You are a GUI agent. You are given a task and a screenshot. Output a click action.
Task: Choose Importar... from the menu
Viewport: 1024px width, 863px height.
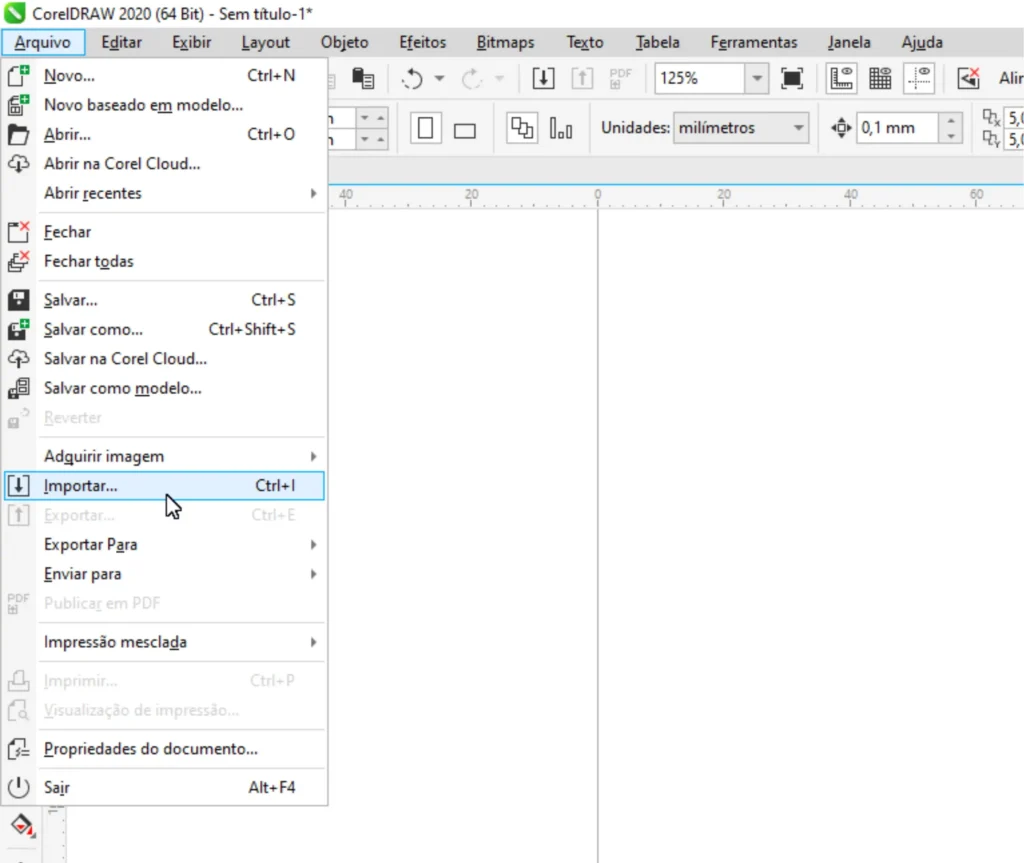tap(163, 486)
